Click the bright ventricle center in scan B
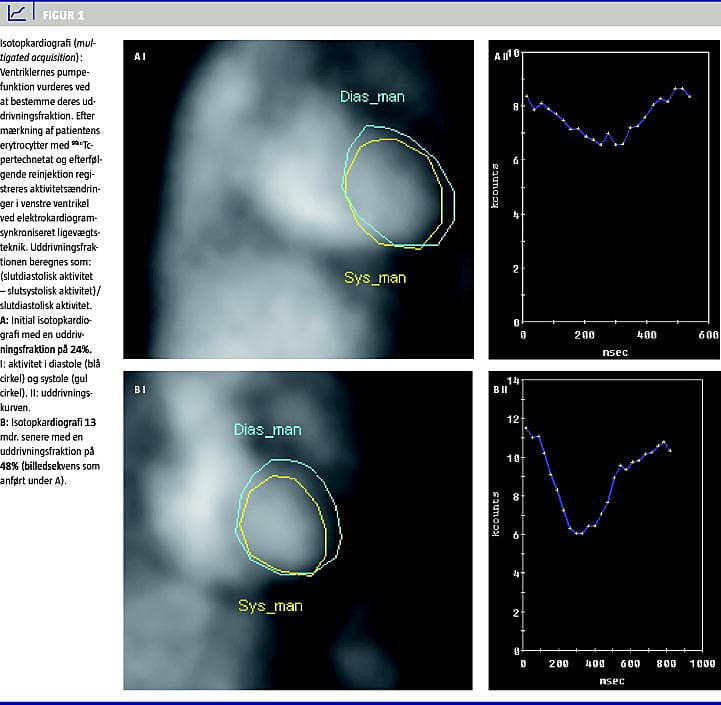721x705 pixels. point(282,525)
